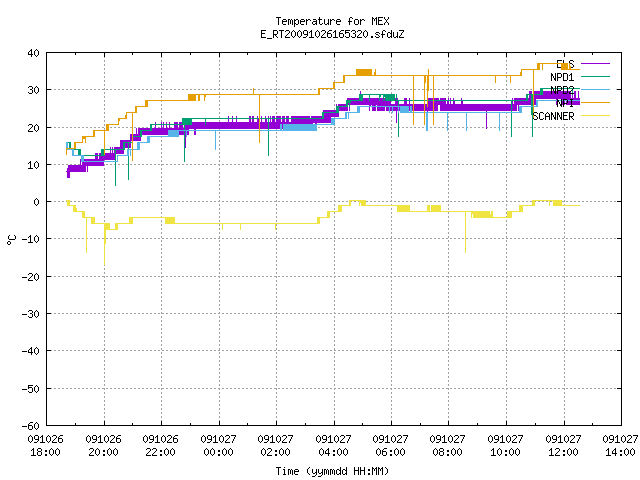Image resolution: width=640 pixels, height=480 pixels.
Task: Click the x-axis tick '091027 04:00'
Action: click(334, 446)
